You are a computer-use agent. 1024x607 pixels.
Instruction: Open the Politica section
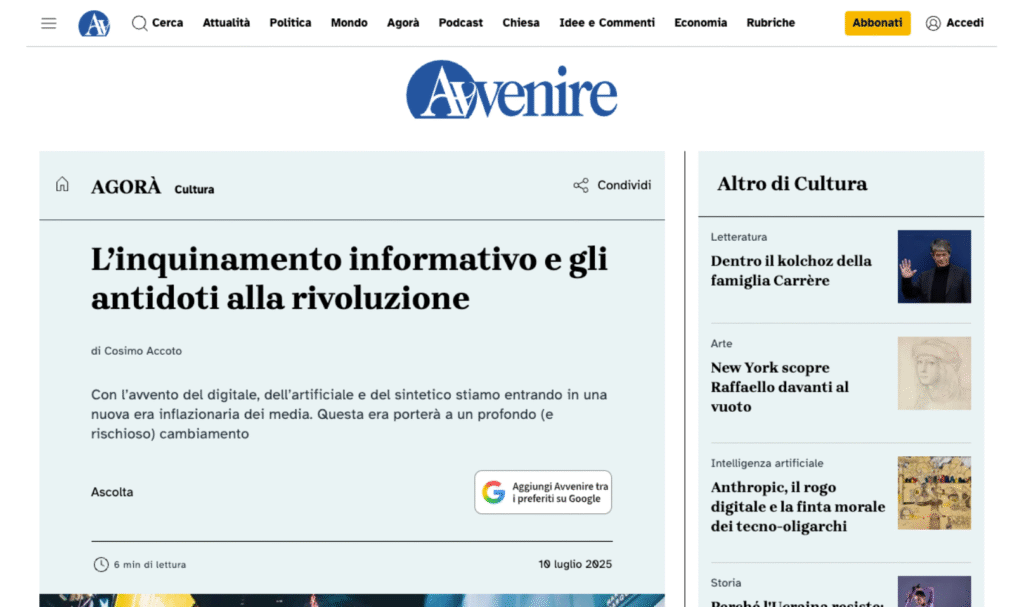pyautogui.click(x=290, y=23)
